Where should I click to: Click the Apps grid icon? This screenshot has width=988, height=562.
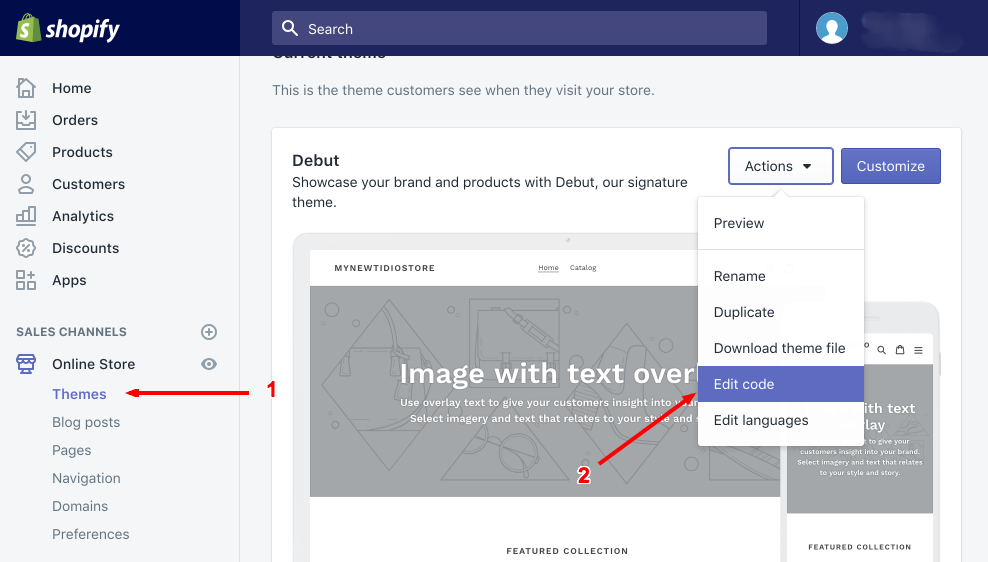coord(26,280)
